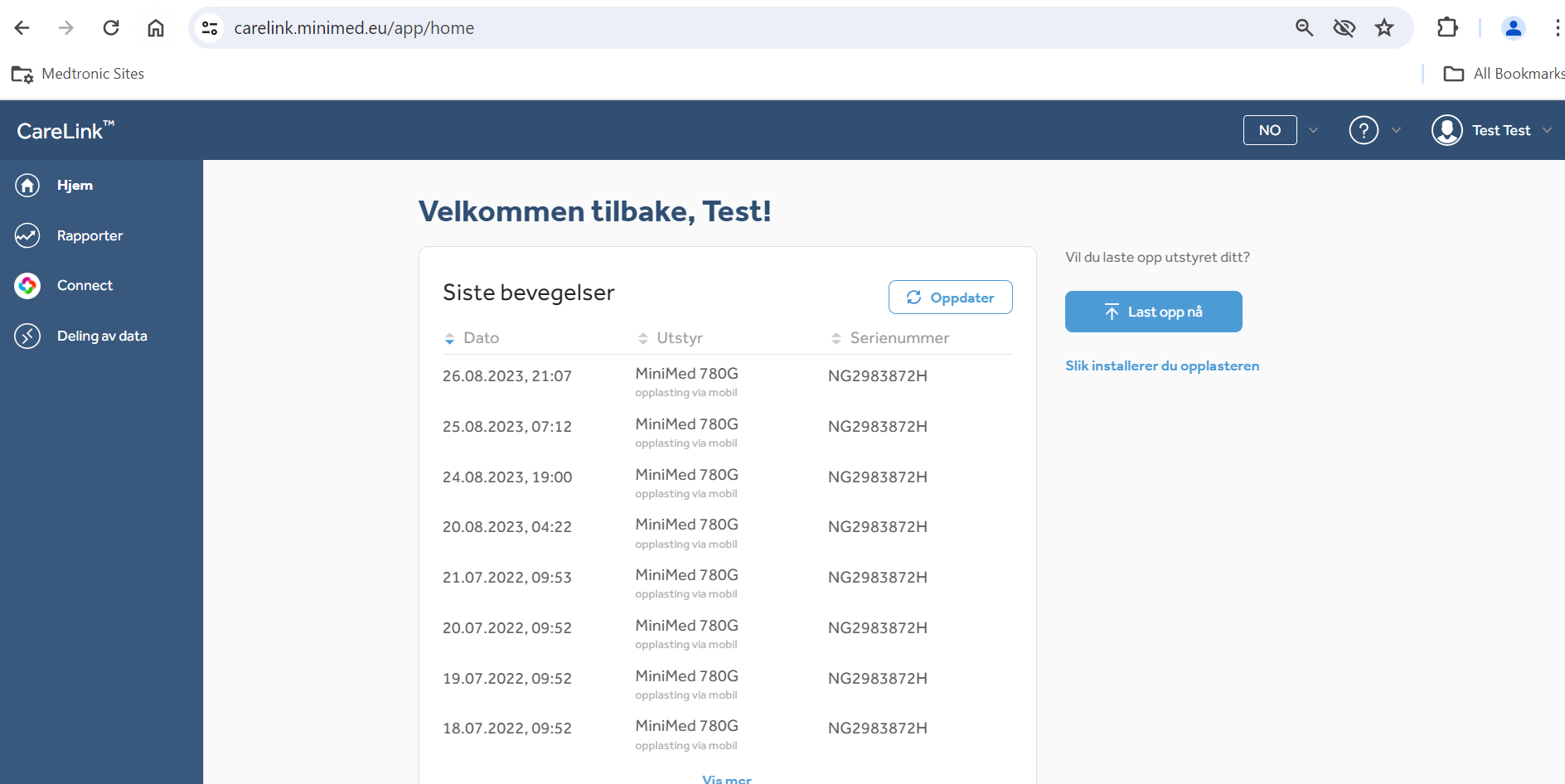The width and height of the screenshot is (1565, 784).
Task: Sort table by Utstyr arrows
Action: click(642, 338)
